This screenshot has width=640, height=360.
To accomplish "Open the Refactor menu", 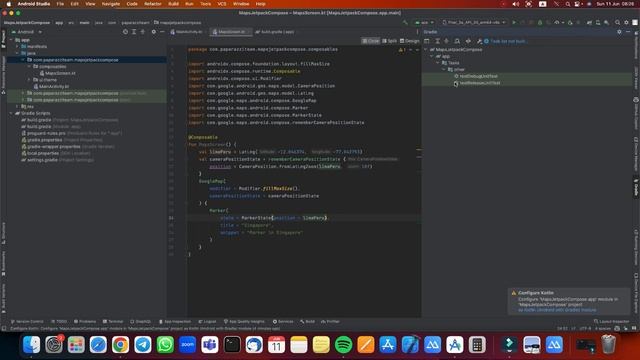I will 153,4.
